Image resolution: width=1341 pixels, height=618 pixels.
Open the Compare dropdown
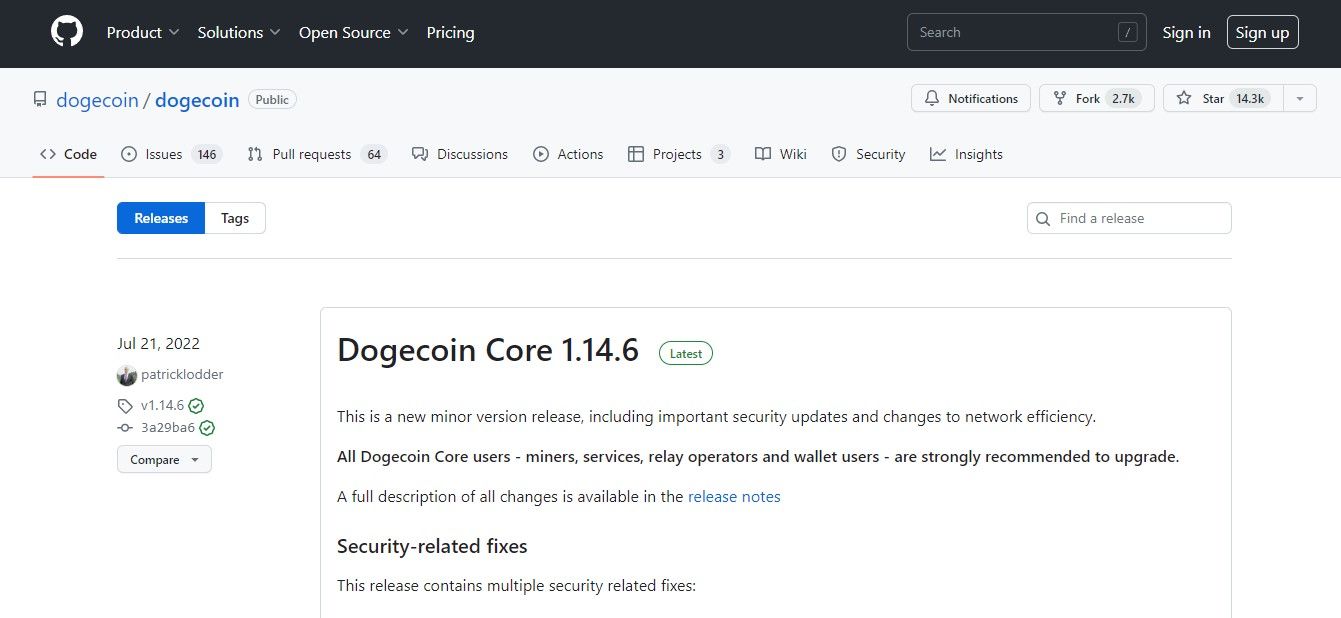pos(164,460)
